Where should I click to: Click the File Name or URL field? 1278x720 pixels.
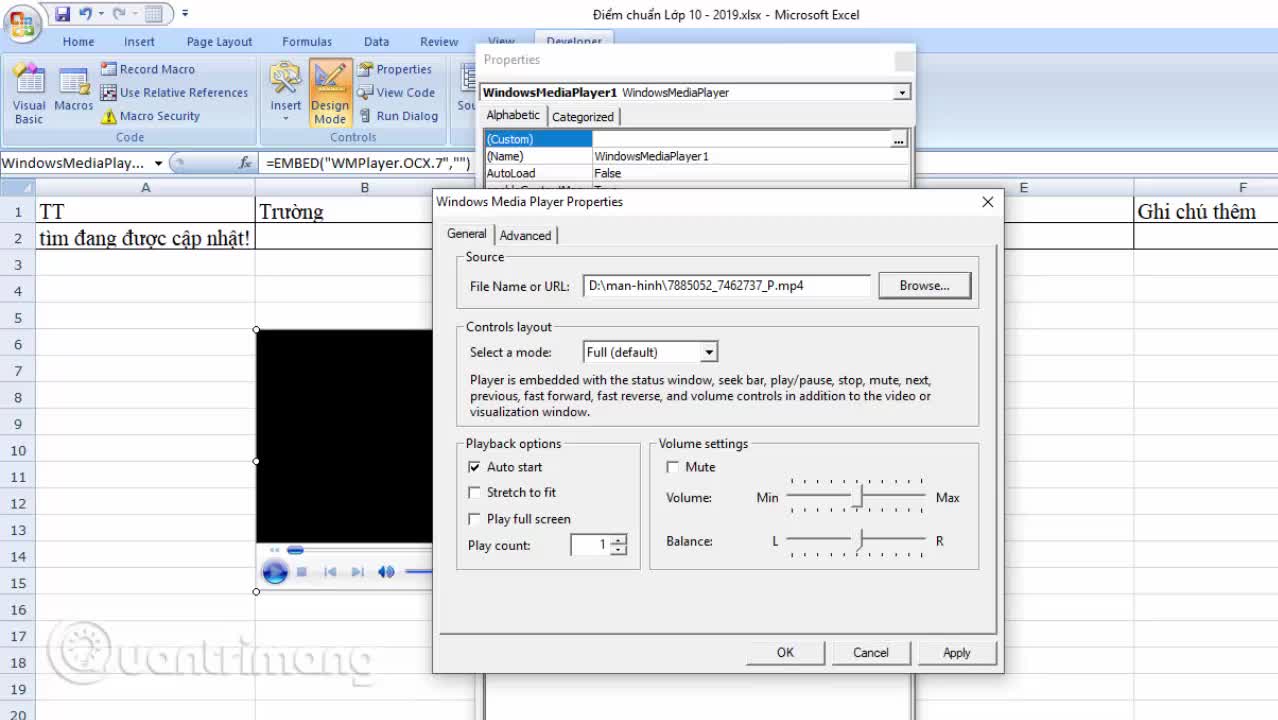727,285
